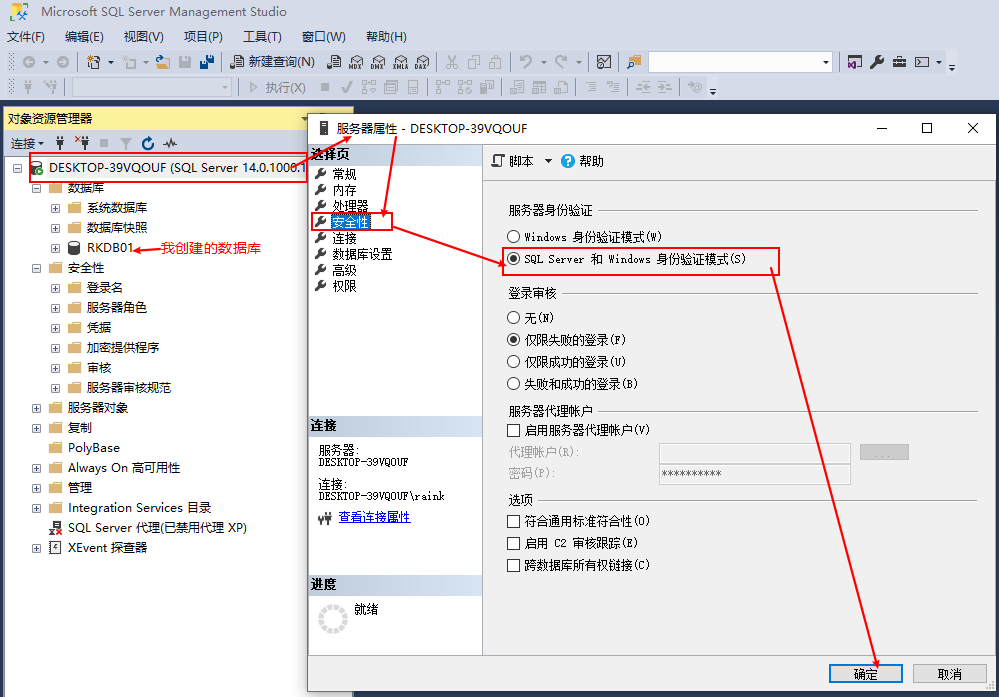Enable 启用服务器代理帐户 checkbox
Viewport: 999px width, 697px height.
click(x=514, y=430)
